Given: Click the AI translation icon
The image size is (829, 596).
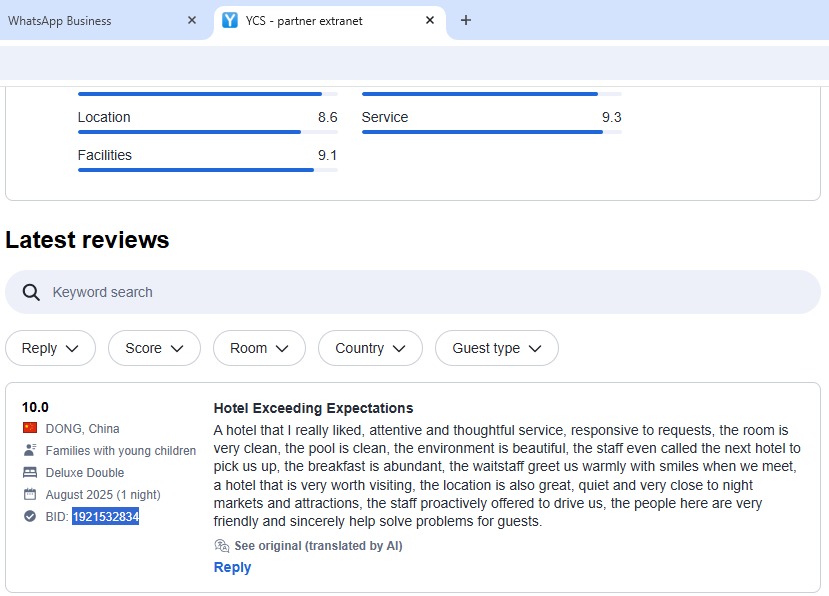Looking at the screenshot, I should (222, 546).
